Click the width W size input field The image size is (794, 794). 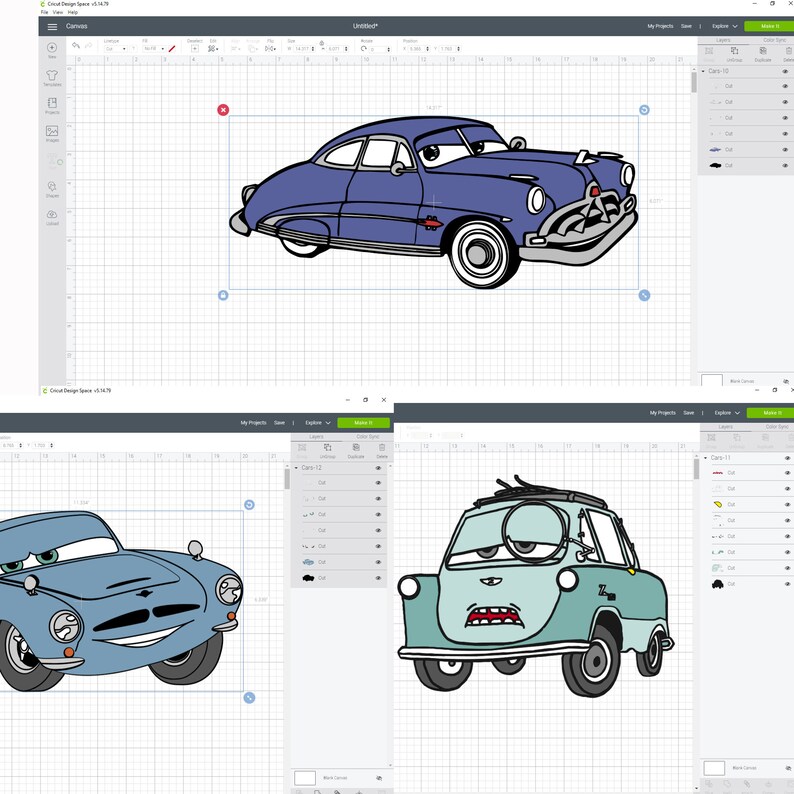tap(303, 49)
